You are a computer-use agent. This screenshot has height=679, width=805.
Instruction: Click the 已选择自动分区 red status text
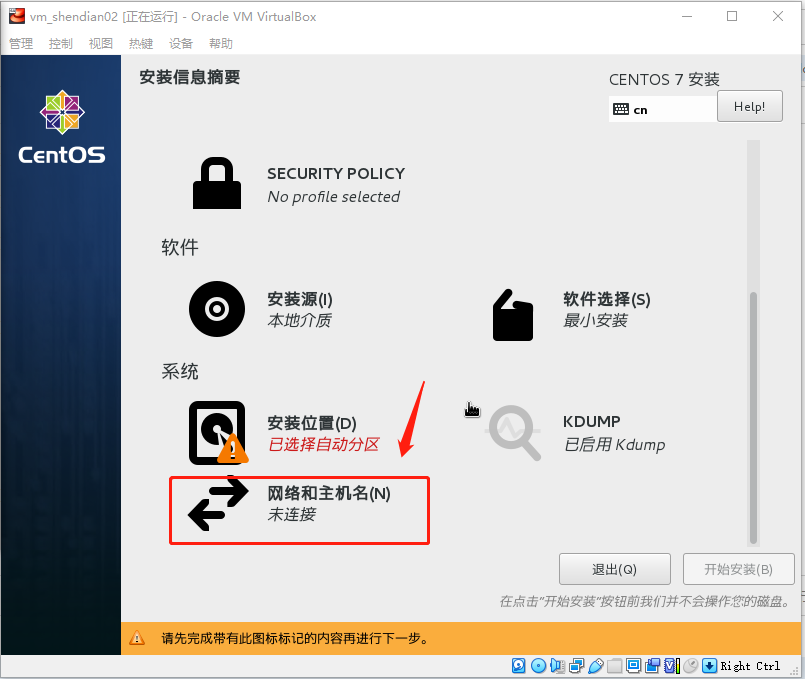[323, 444]
